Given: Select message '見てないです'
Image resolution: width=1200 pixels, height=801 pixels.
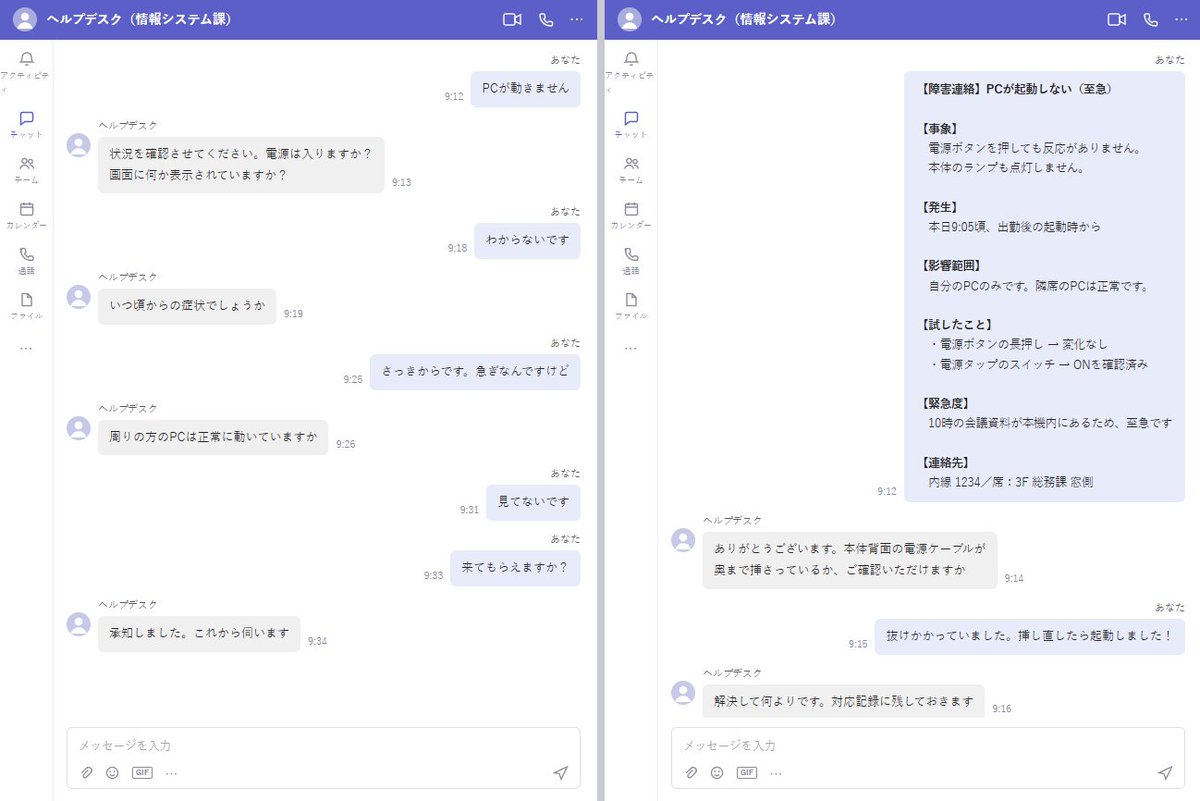Looking at the screenshot, I should [533, 502].
